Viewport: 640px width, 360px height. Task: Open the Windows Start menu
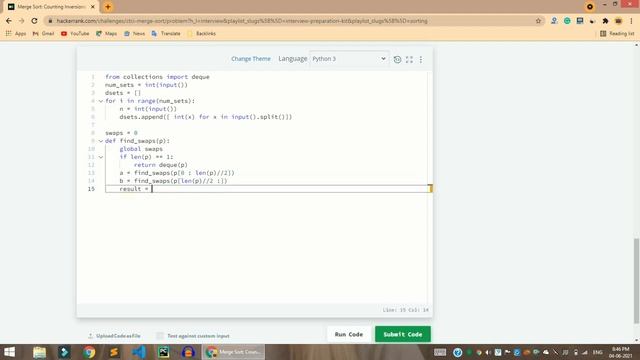point(9,352)
